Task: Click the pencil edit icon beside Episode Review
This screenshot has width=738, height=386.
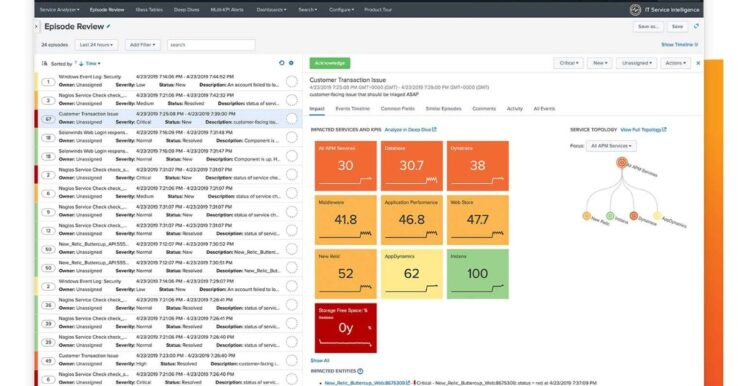Action: [109, 26]
